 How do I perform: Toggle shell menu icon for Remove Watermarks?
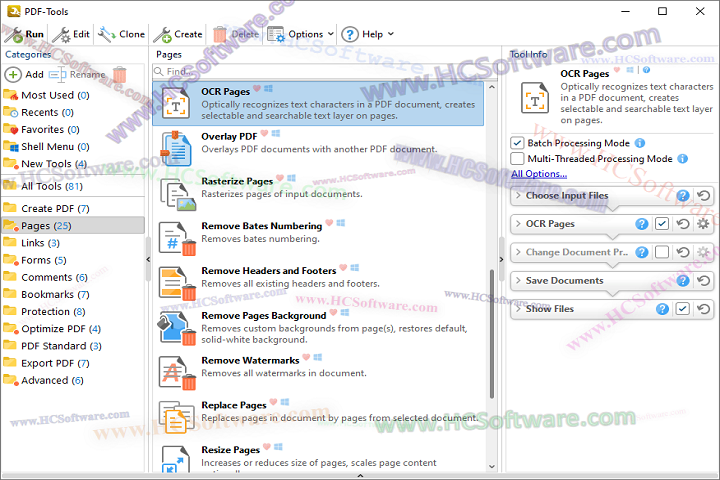tap(318, 357)
